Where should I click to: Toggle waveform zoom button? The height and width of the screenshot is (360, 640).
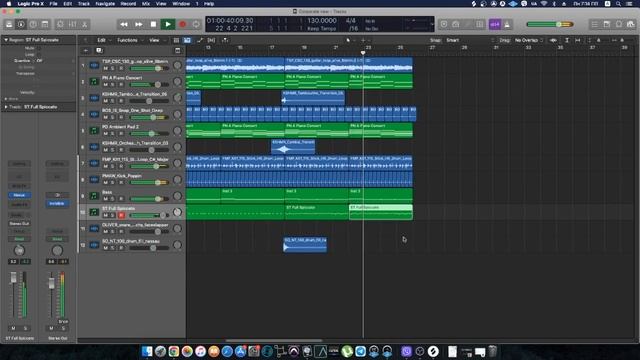[x=553, y=40]
